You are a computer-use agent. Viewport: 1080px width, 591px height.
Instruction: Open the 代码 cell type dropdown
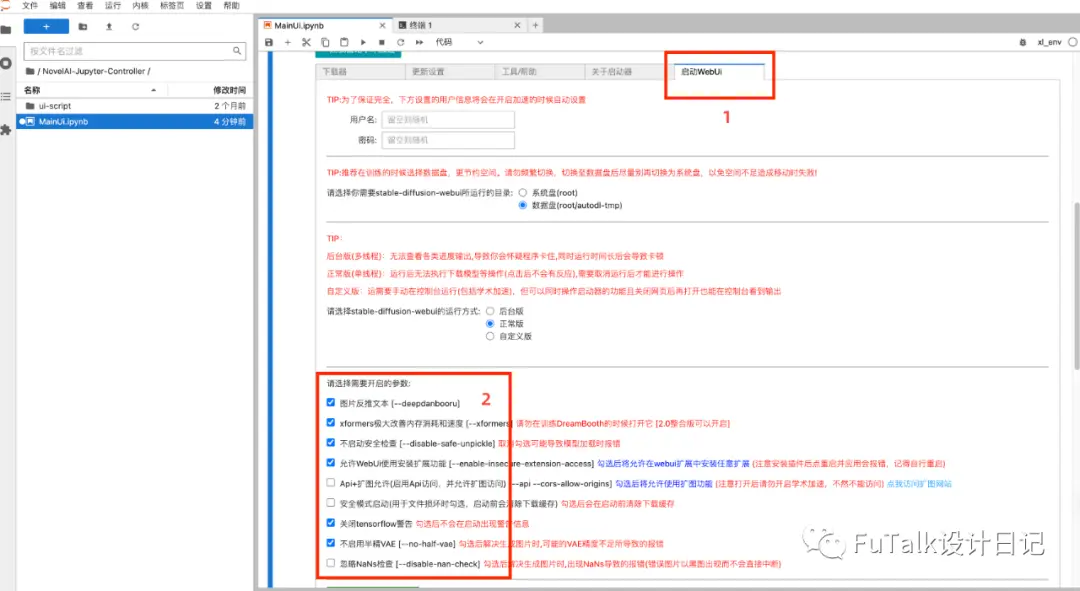(x=459, y=43)
